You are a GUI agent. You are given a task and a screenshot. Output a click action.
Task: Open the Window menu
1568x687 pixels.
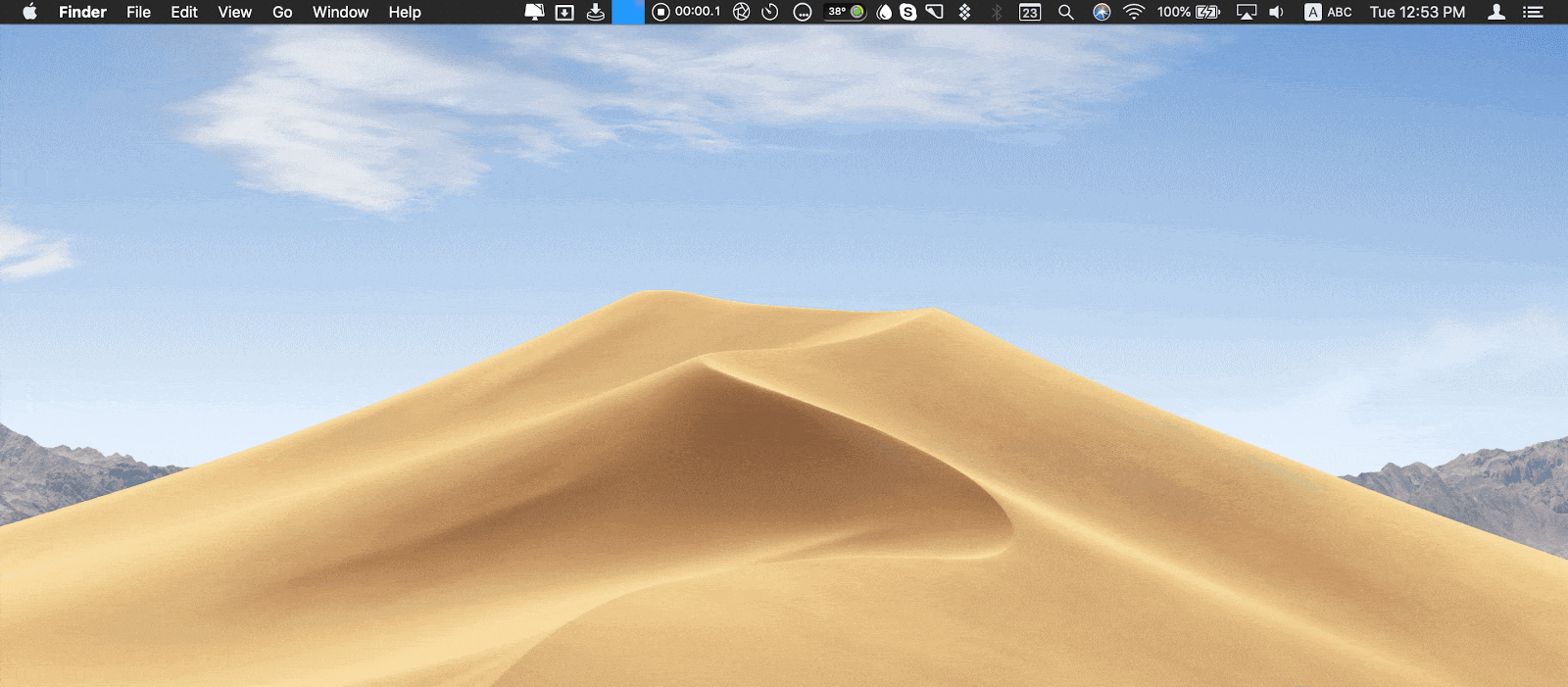tap(340, 12)
